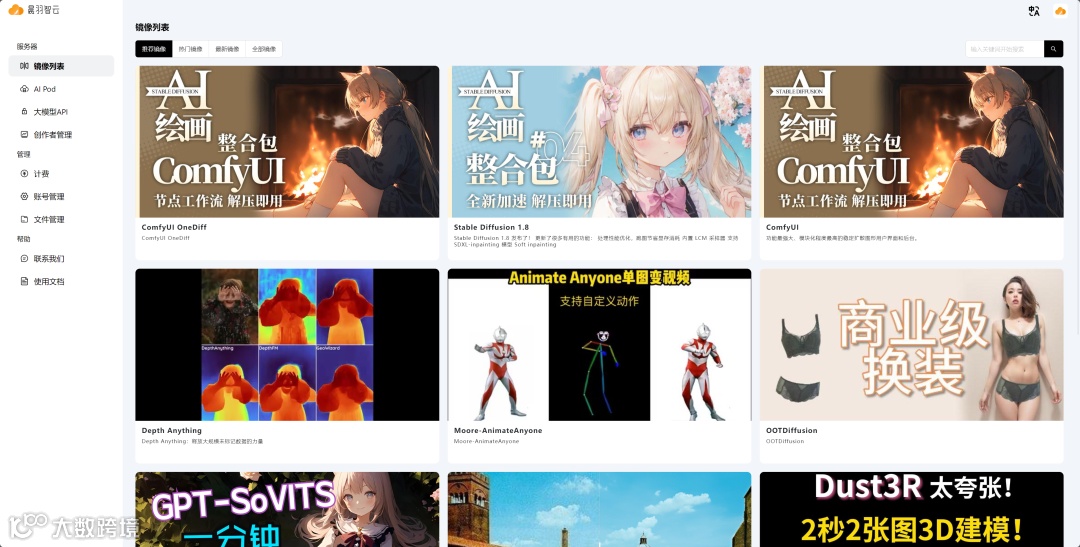
Task: Click the 计费 billing icon
Action: (24, 174)
